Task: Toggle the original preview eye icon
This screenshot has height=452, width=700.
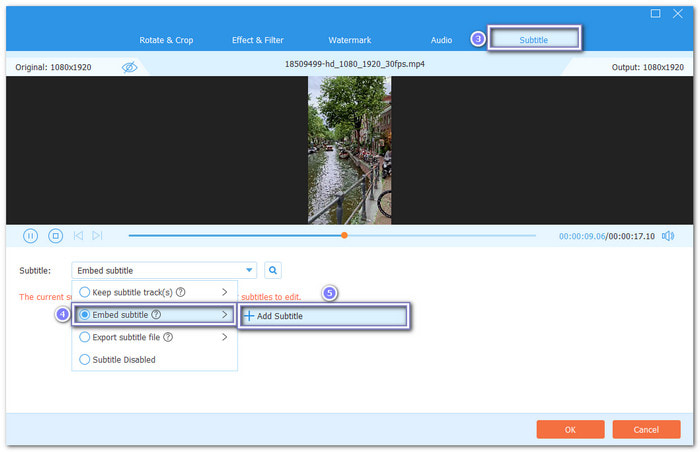Action: pyautogui.click(x=129, y=67)
